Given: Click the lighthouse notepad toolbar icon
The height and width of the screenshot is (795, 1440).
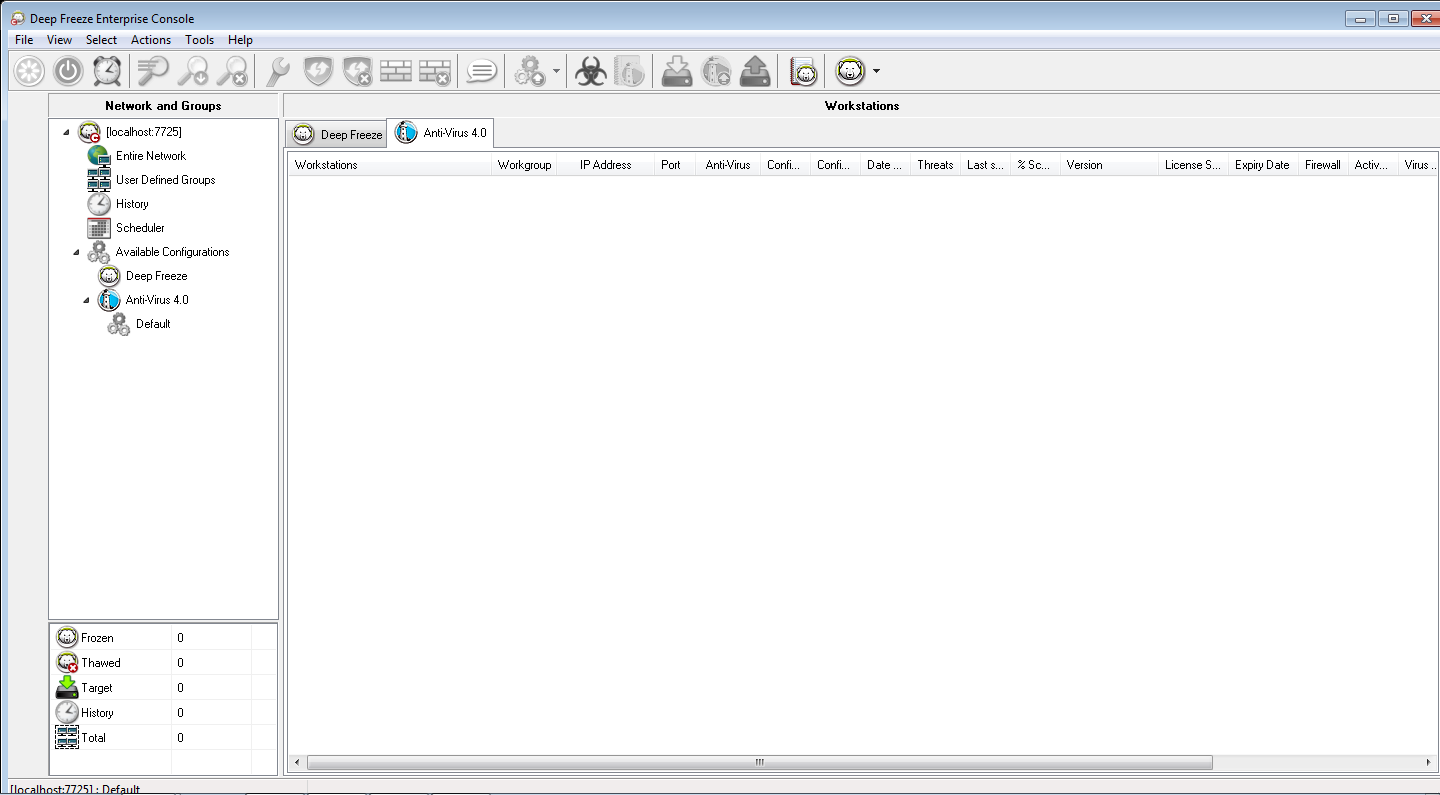Looking at the screenshot, I should pos(629,71).
